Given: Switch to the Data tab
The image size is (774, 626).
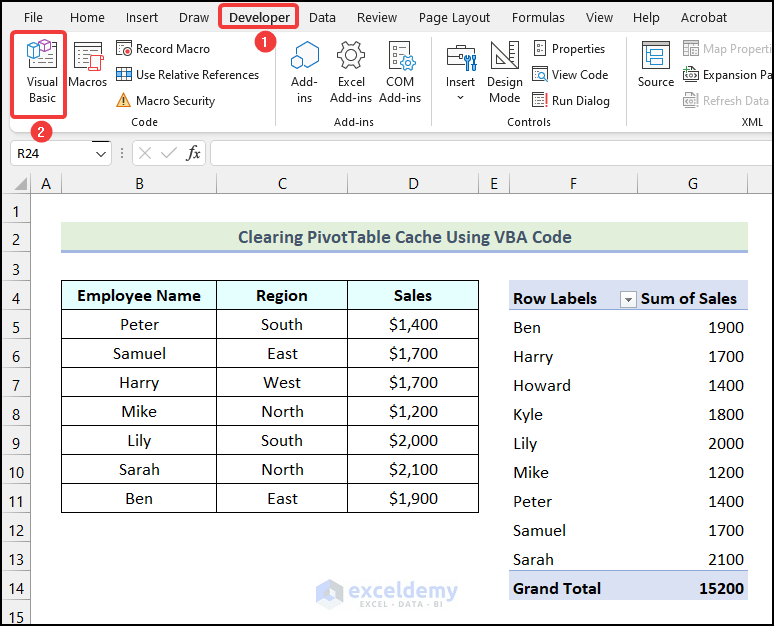Looking at the screenshot, I should (322, 18).
